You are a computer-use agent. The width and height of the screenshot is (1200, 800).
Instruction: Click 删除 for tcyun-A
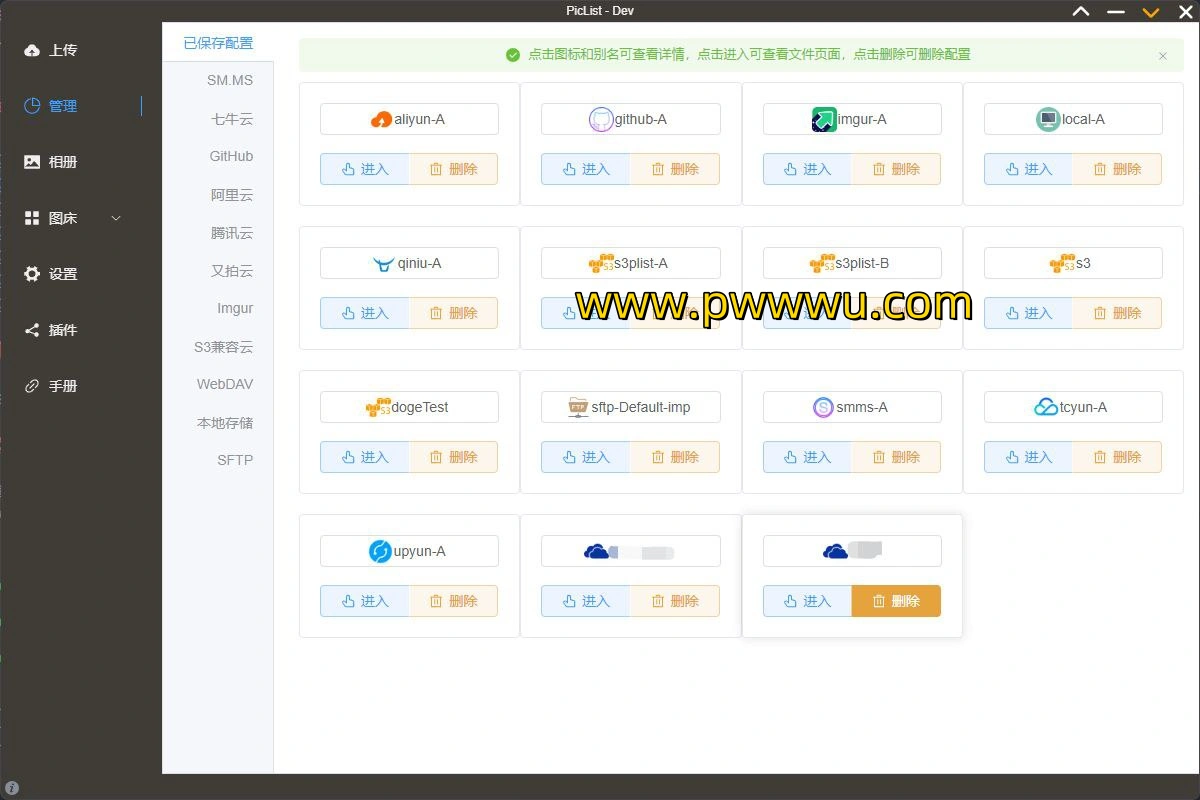pyautogui.click(x=1117, y=457)
